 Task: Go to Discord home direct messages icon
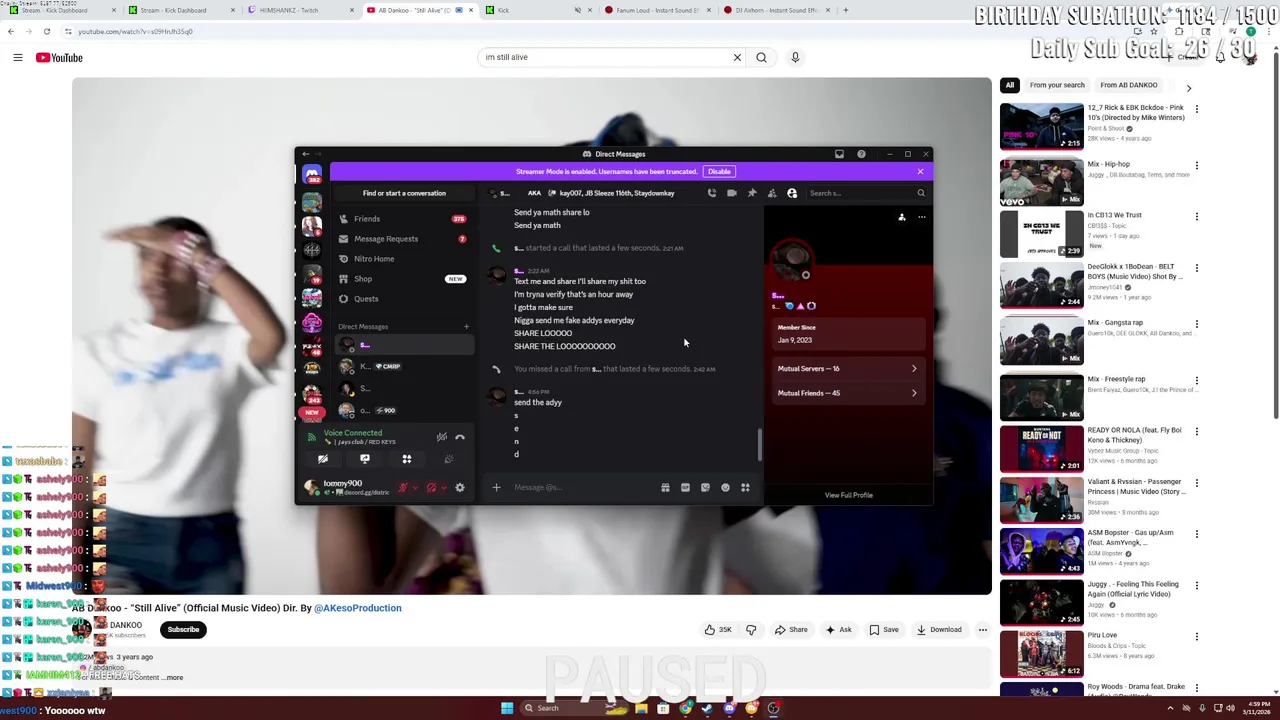click(x=312, y=176)
